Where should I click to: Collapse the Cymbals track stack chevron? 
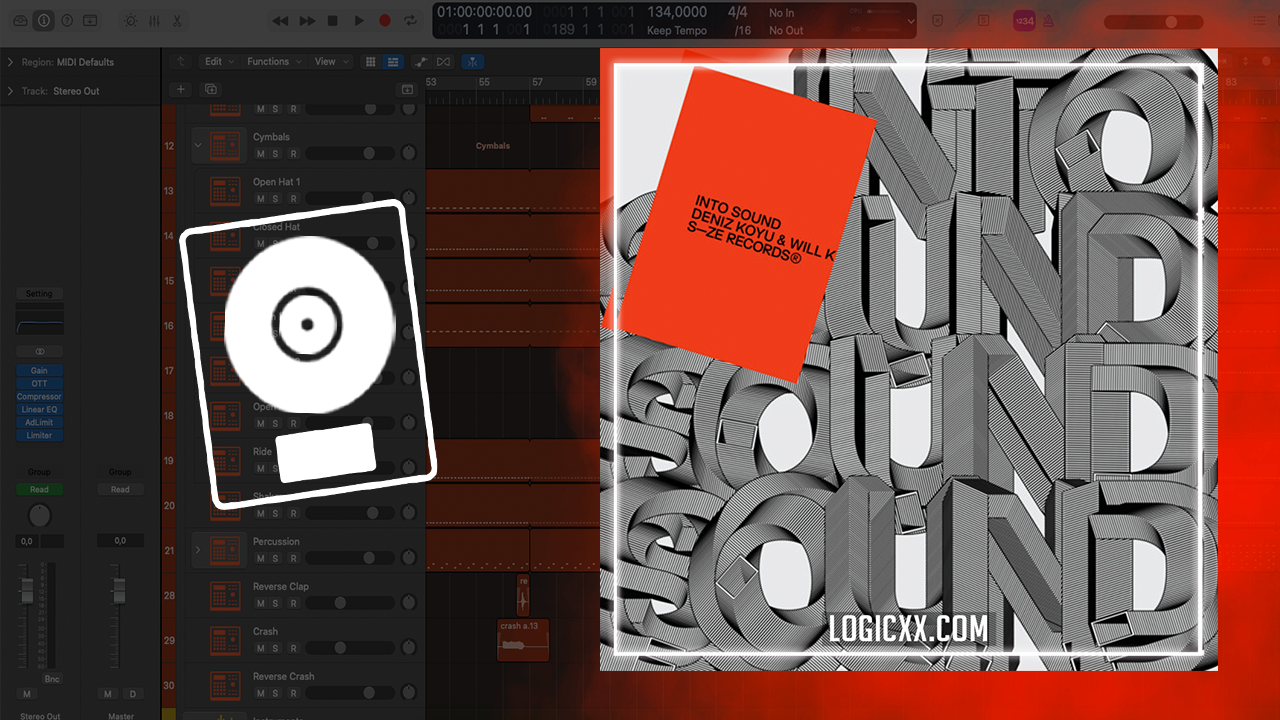(197, 146)
